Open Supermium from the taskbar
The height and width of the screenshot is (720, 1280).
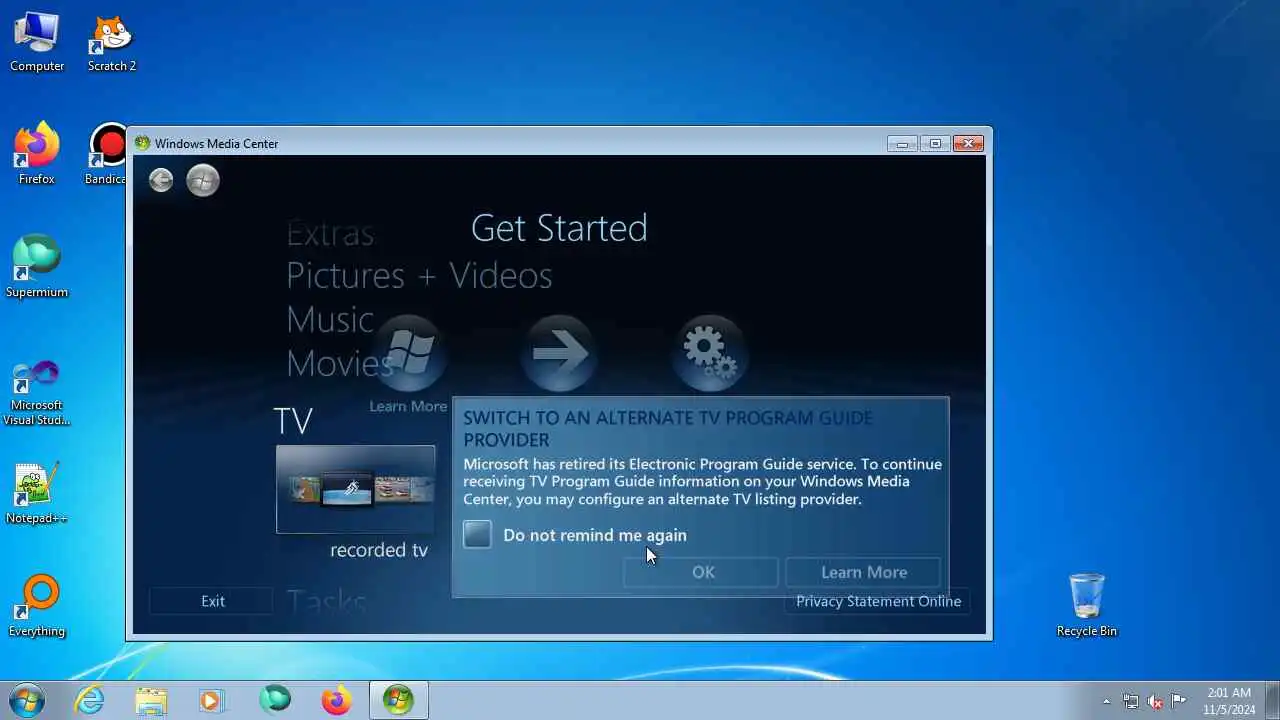pyautogui.click(x=275, y=700)
